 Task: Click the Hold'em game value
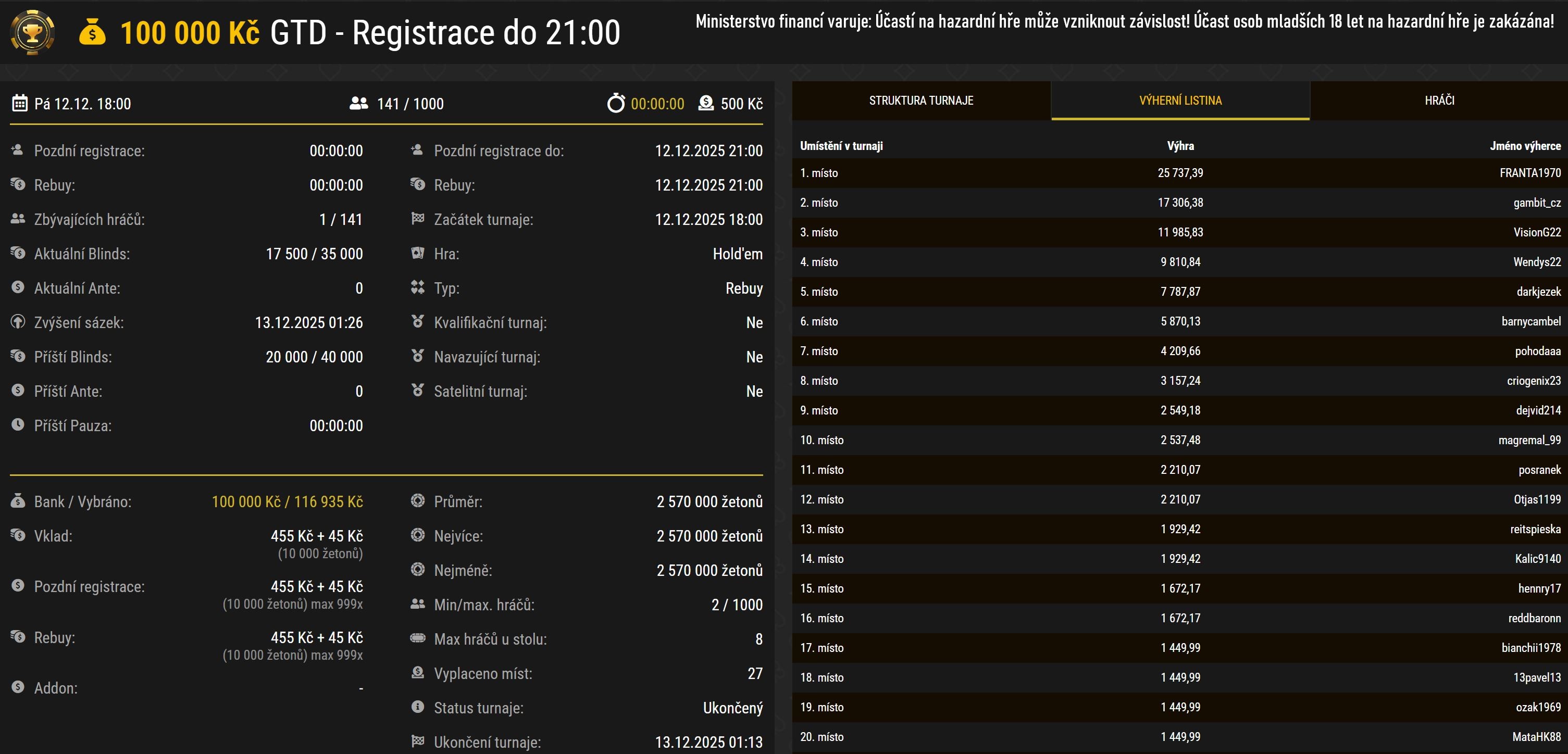click(738, 254)
